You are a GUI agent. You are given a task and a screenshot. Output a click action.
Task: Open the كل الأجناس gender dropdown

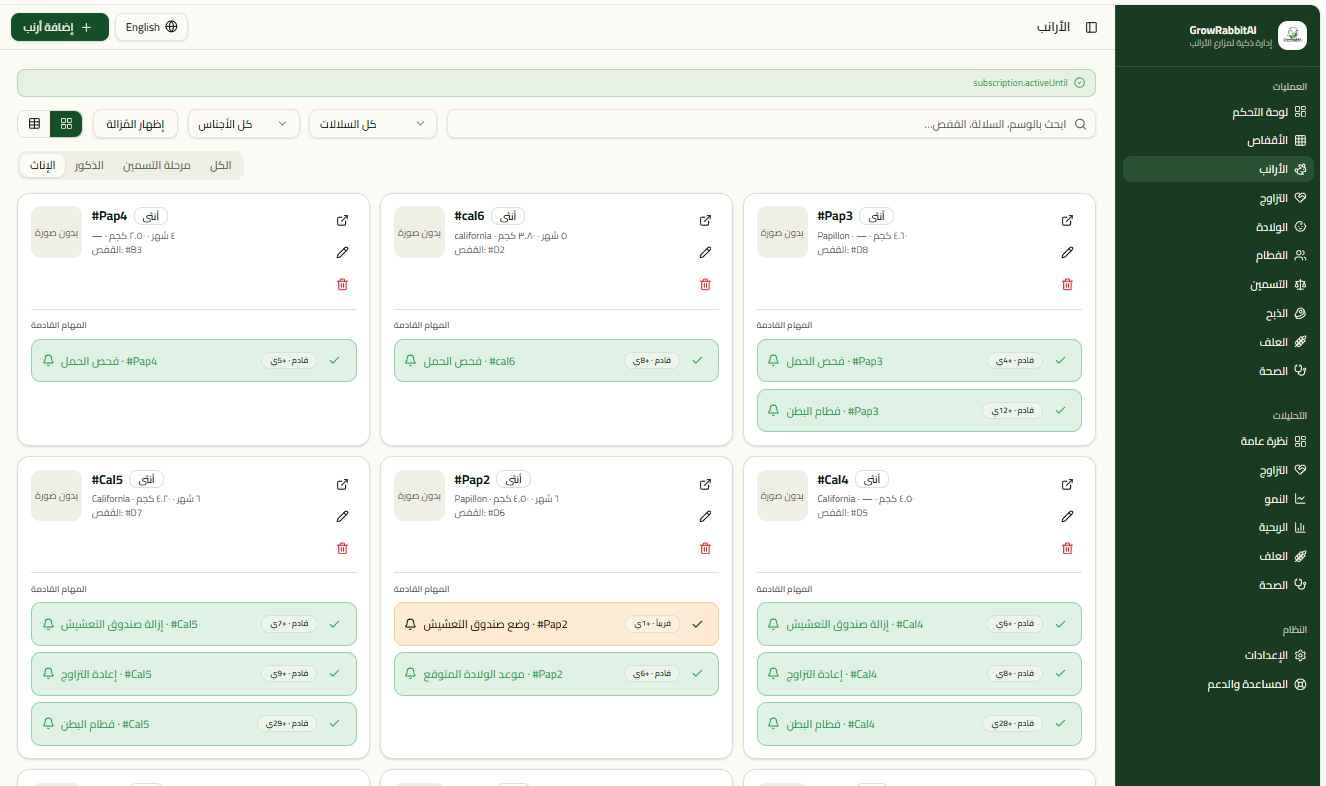[244, 124]
